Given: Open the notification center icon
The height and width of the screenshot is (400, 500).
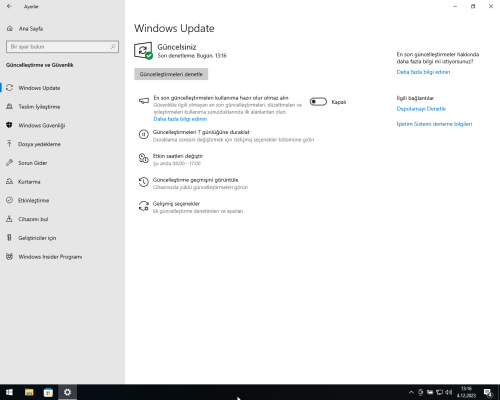Looking at the screenshot, I should point(488,393).
